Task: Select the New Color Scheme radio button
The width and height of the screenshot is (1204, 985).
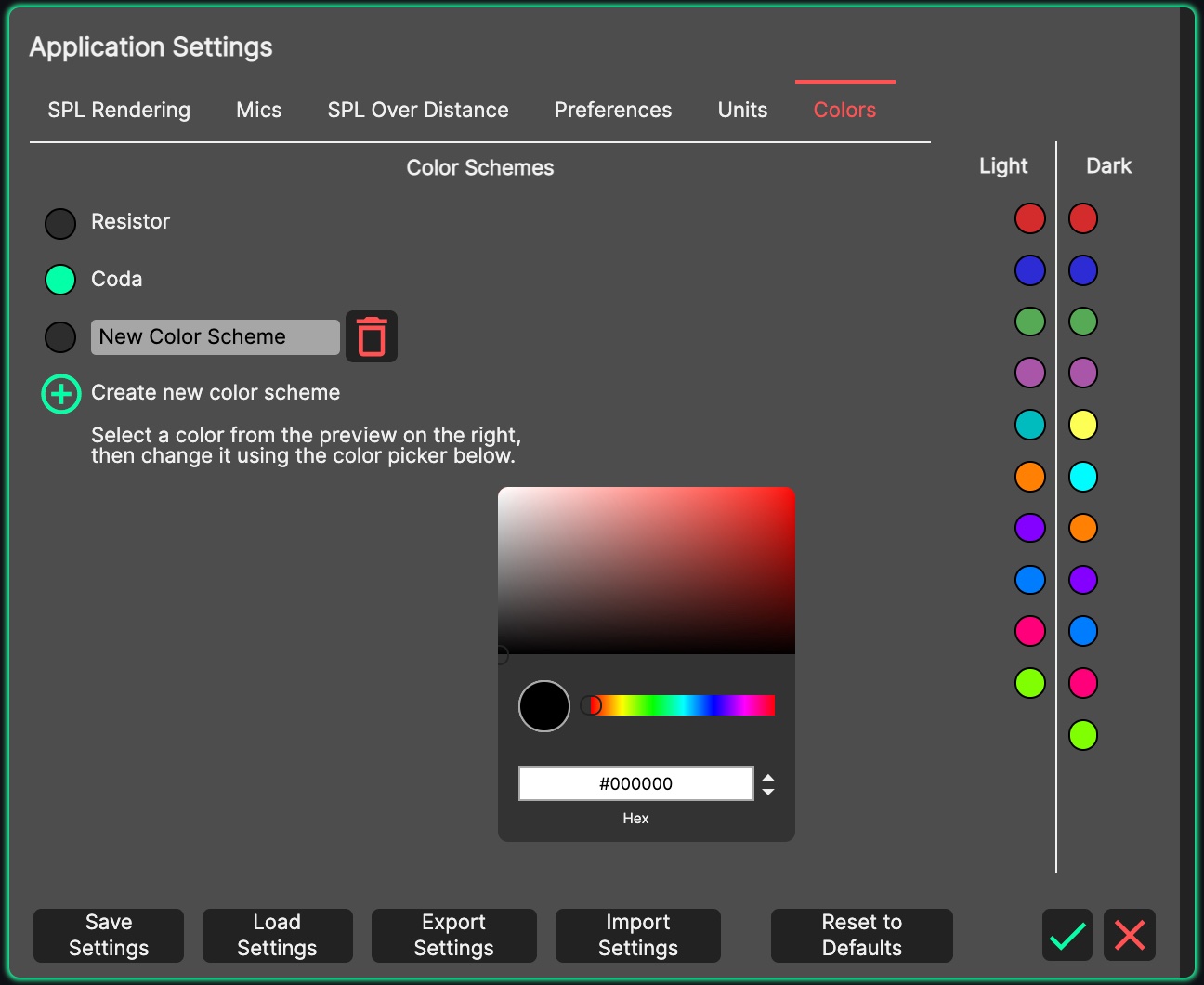Action: pyautogui.click(x=60, y=336)
